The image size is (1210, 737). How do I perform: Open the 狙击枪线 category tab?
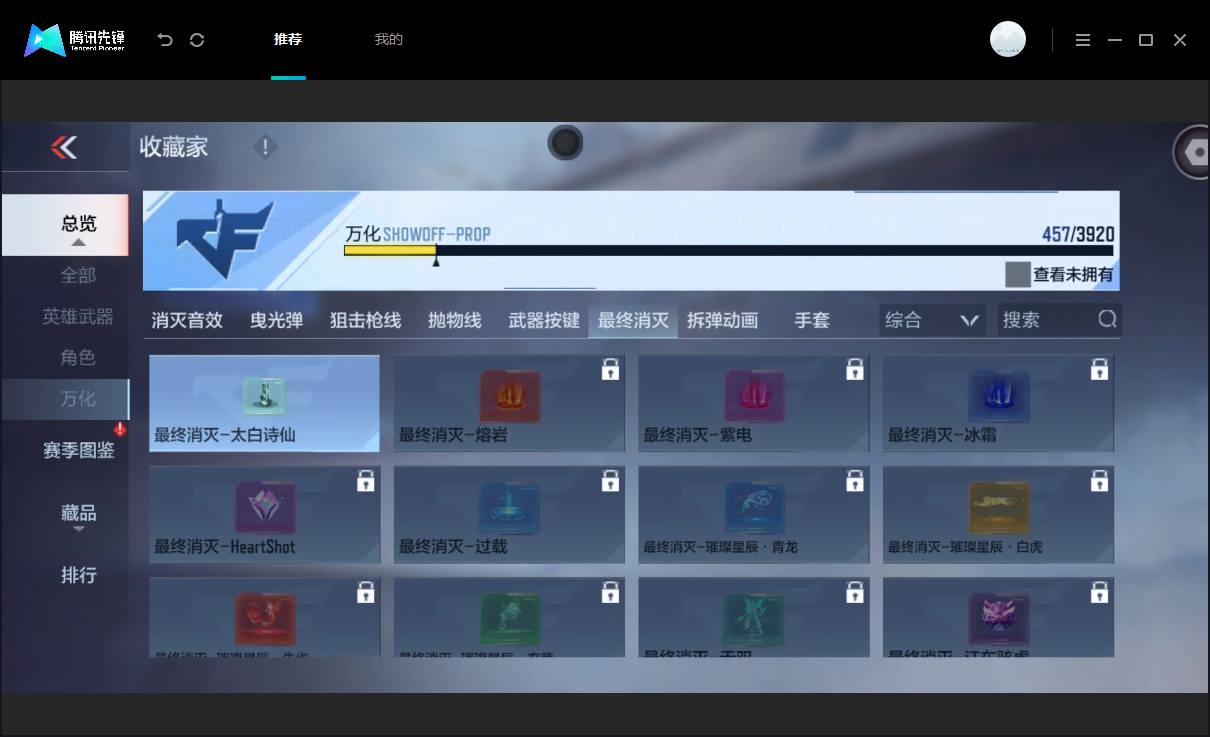[365, 320]
